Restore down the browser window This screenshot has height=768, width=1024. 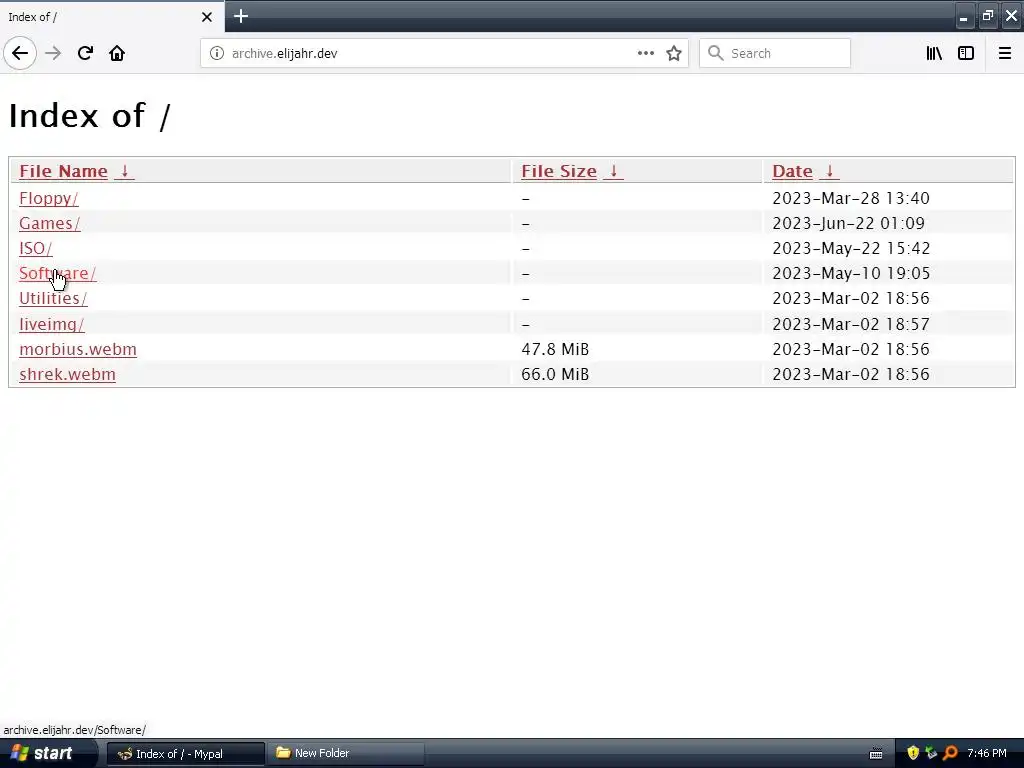987,16
